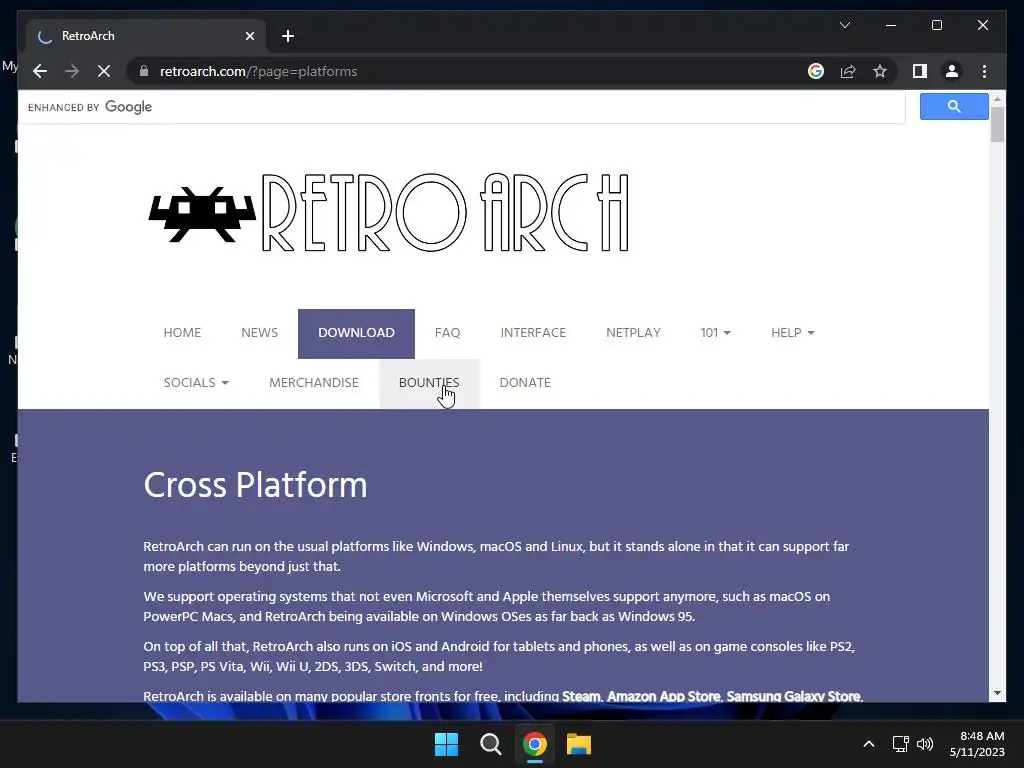The image size is (1024, 768).
Task: Go to the HOME page
Action: pyautogui.click(x=182, y=333)
